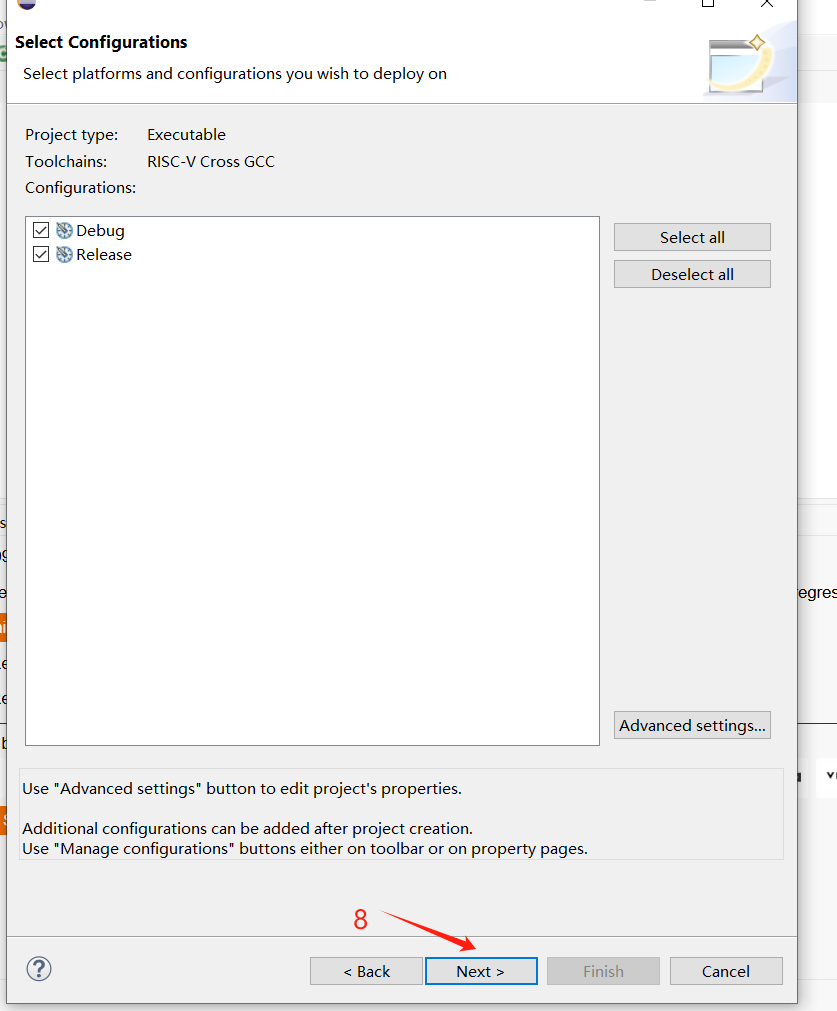Go back with the Back button

pos(366,971)
